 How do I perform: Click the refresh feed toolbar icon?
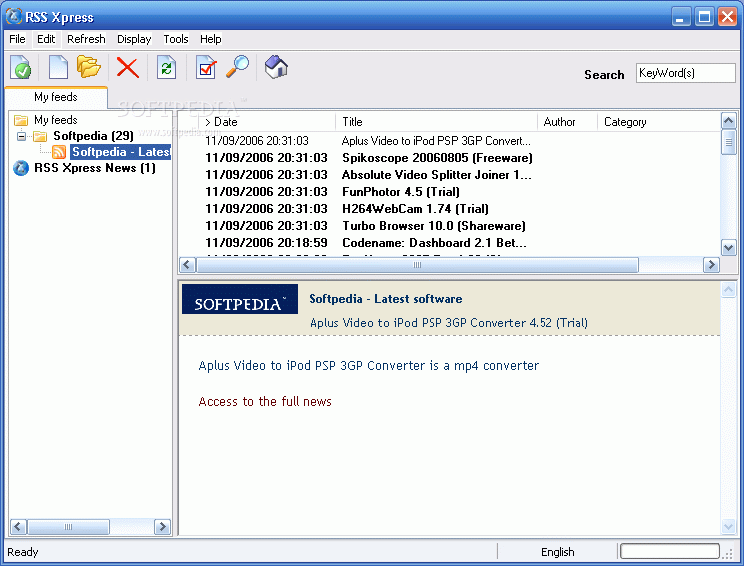(167, 67)
